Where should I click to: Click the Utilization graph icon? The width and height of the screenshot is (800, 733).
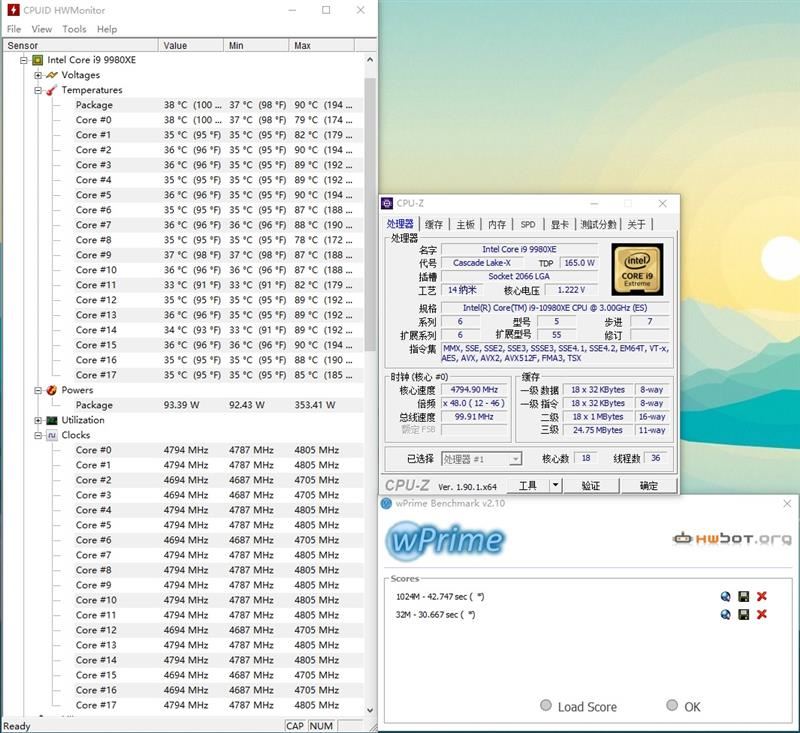(x=52, y=420)
